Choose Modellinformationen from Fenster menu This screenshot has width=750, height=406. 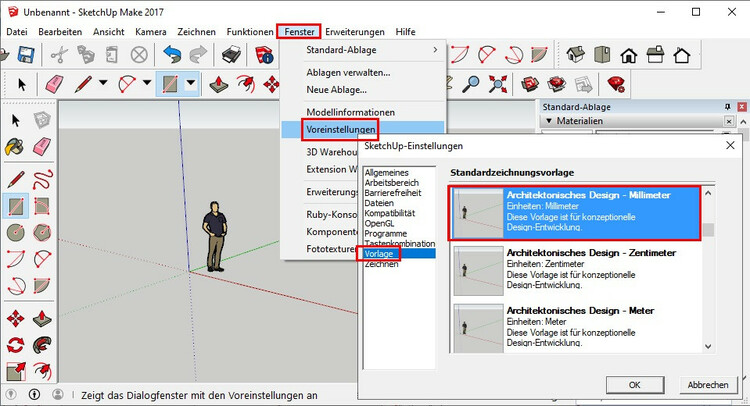pyautogui.click(x=351, y=112)
